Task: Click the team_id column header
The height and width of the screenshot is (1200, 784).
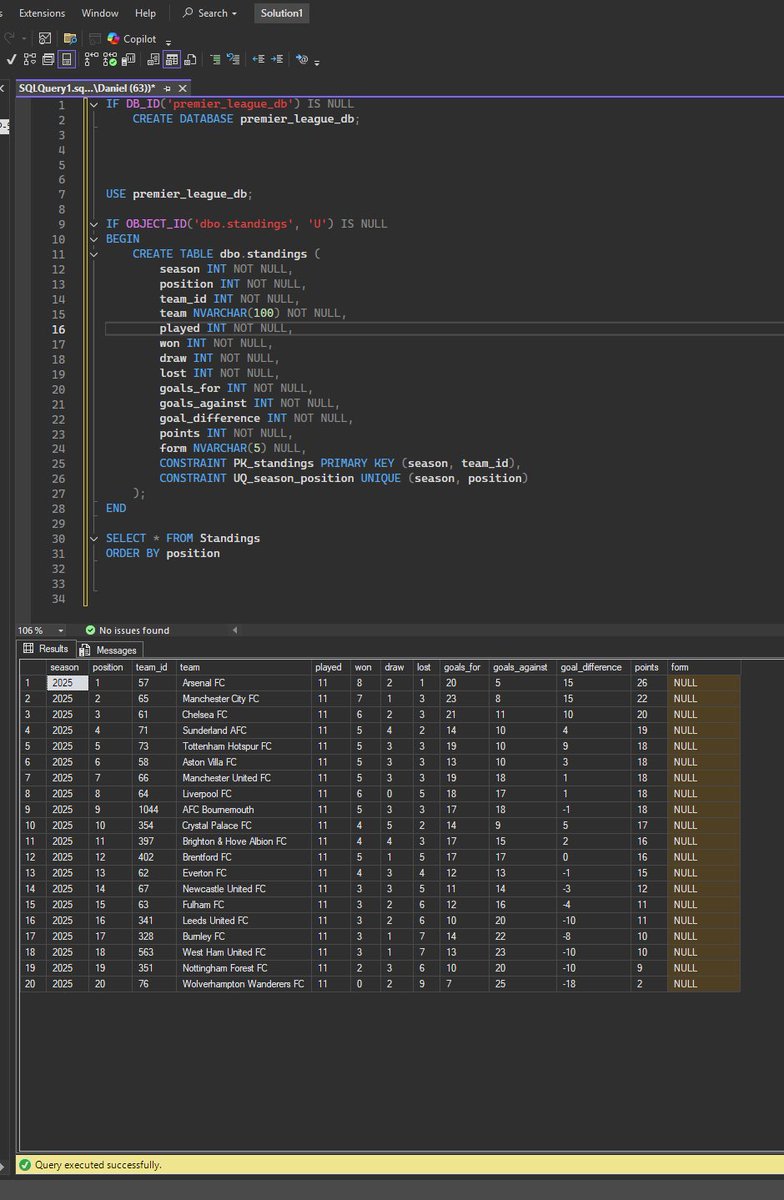Action: 154,667
